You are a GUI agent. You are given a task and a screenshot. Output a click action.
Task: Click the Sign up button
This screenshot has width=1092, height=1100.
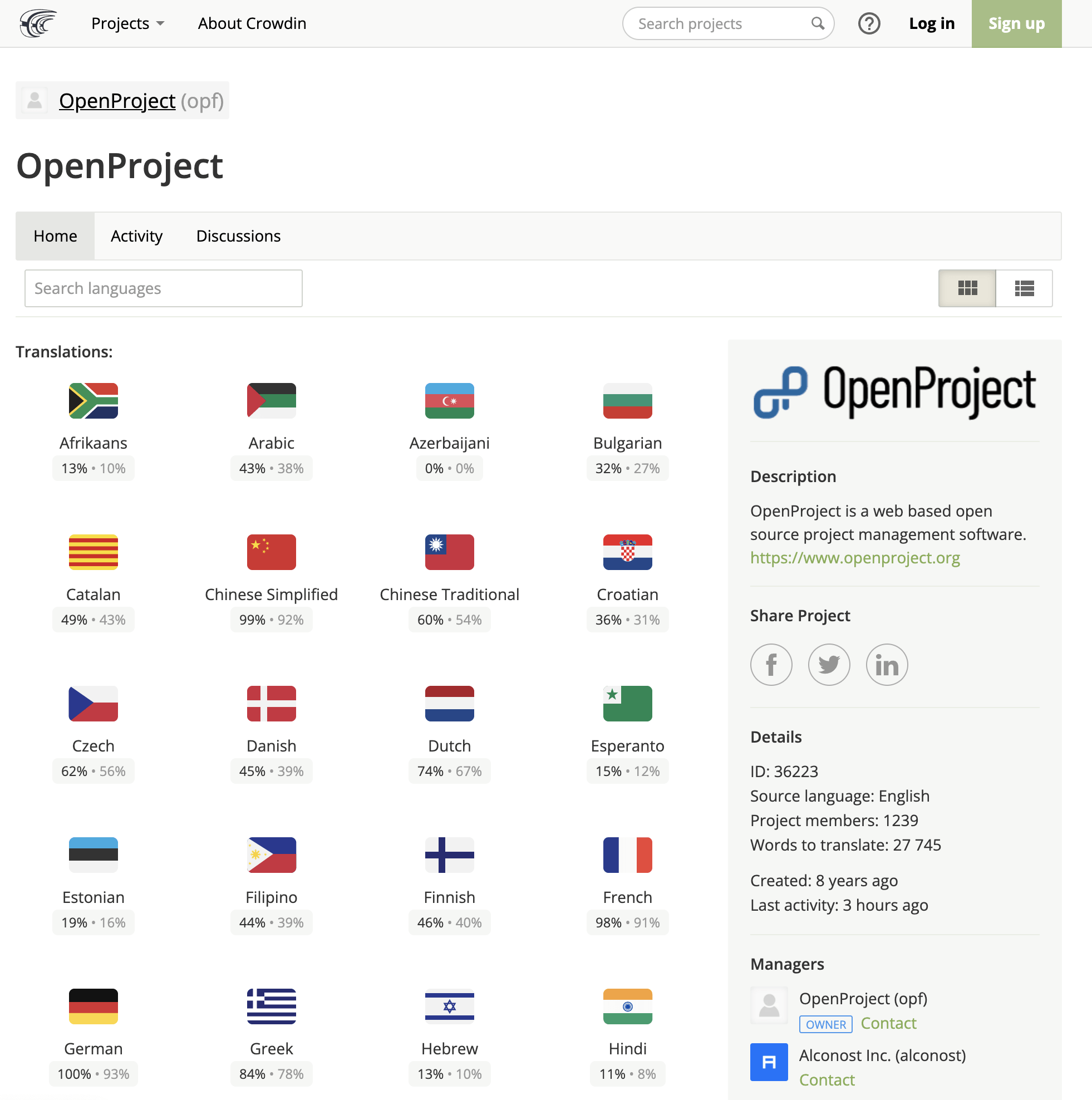[x=1016, y=23]
